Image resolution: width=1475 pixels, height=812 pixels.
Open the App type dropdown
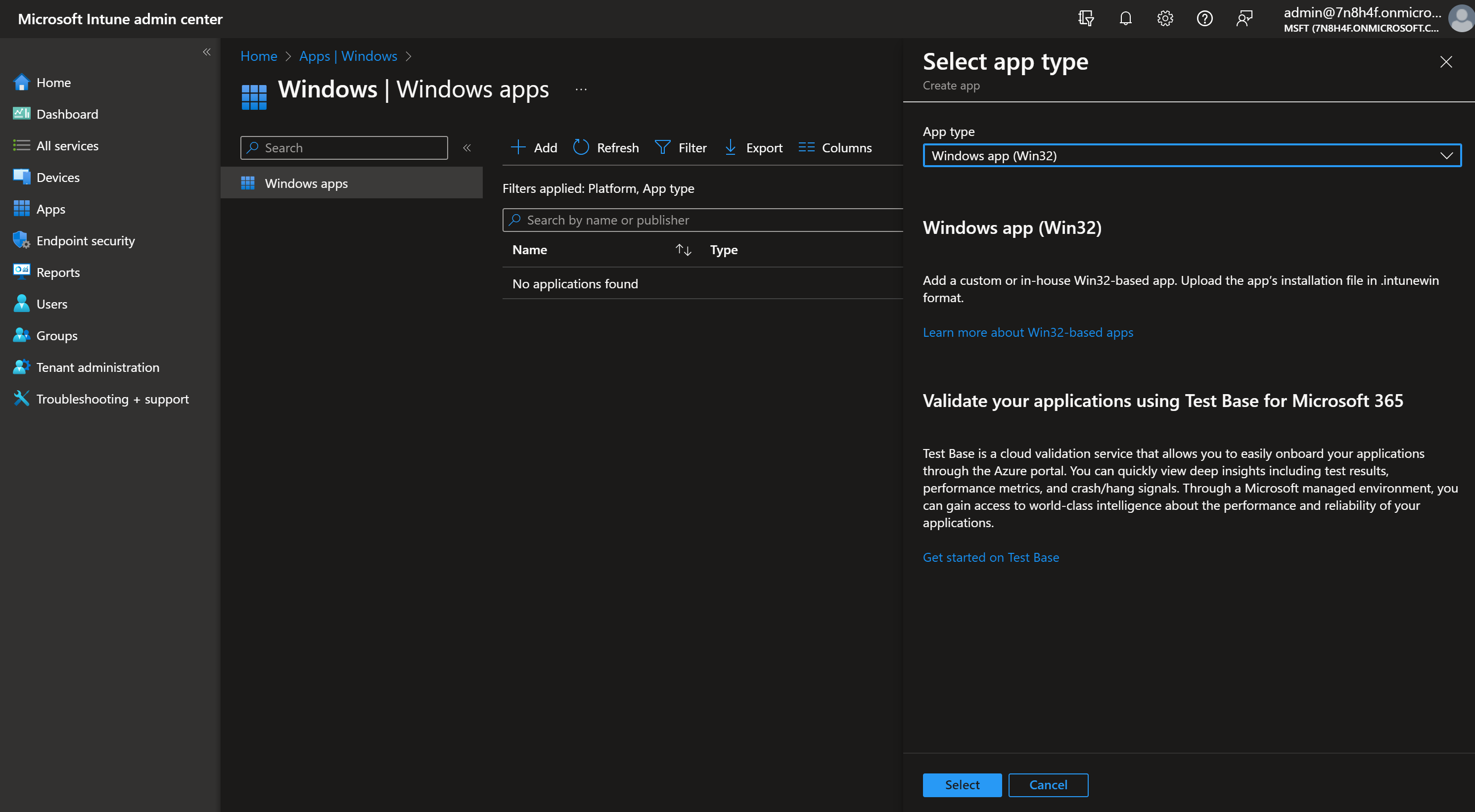coord(1192,155)
